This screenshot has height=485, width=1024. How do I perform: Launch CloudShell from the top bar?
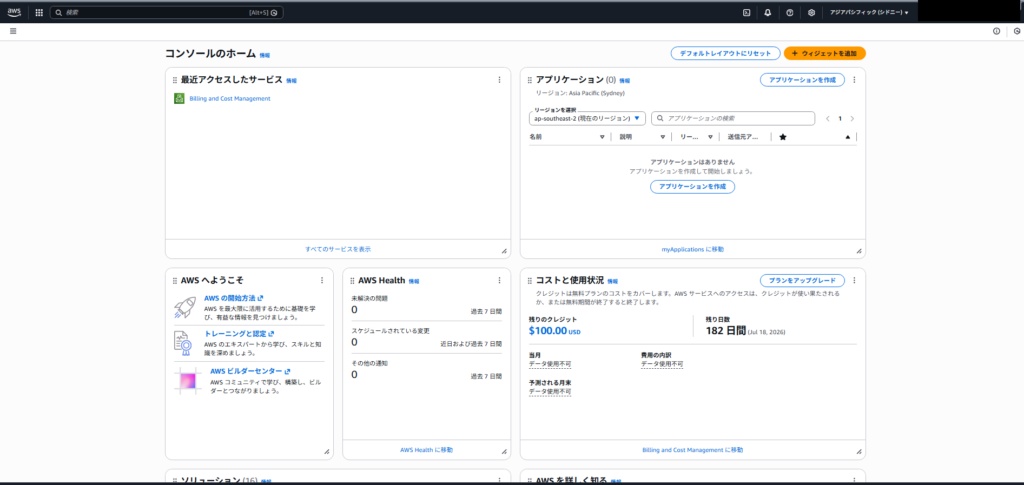point(746,13)
